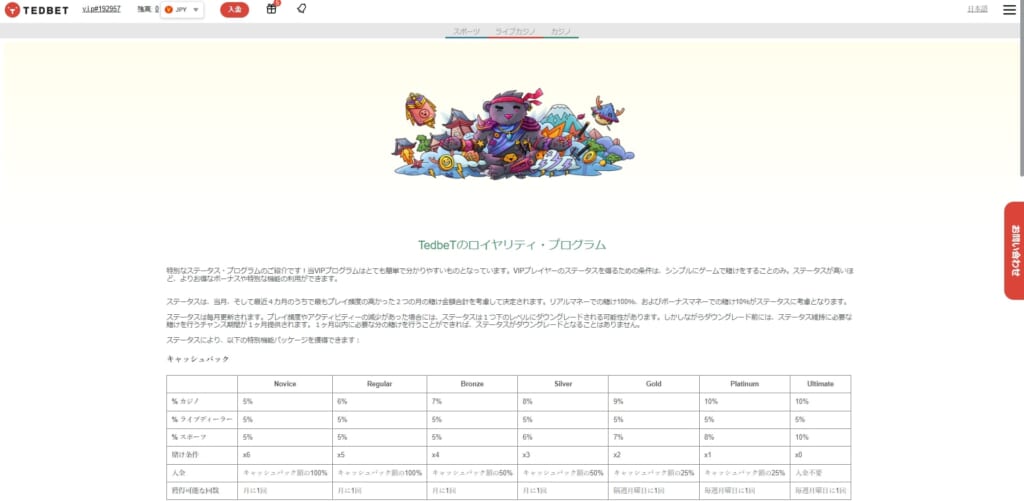Open the red お問い合わせ side button
The width and height of the screenshot is (1024, 501).
(1014, 251)
